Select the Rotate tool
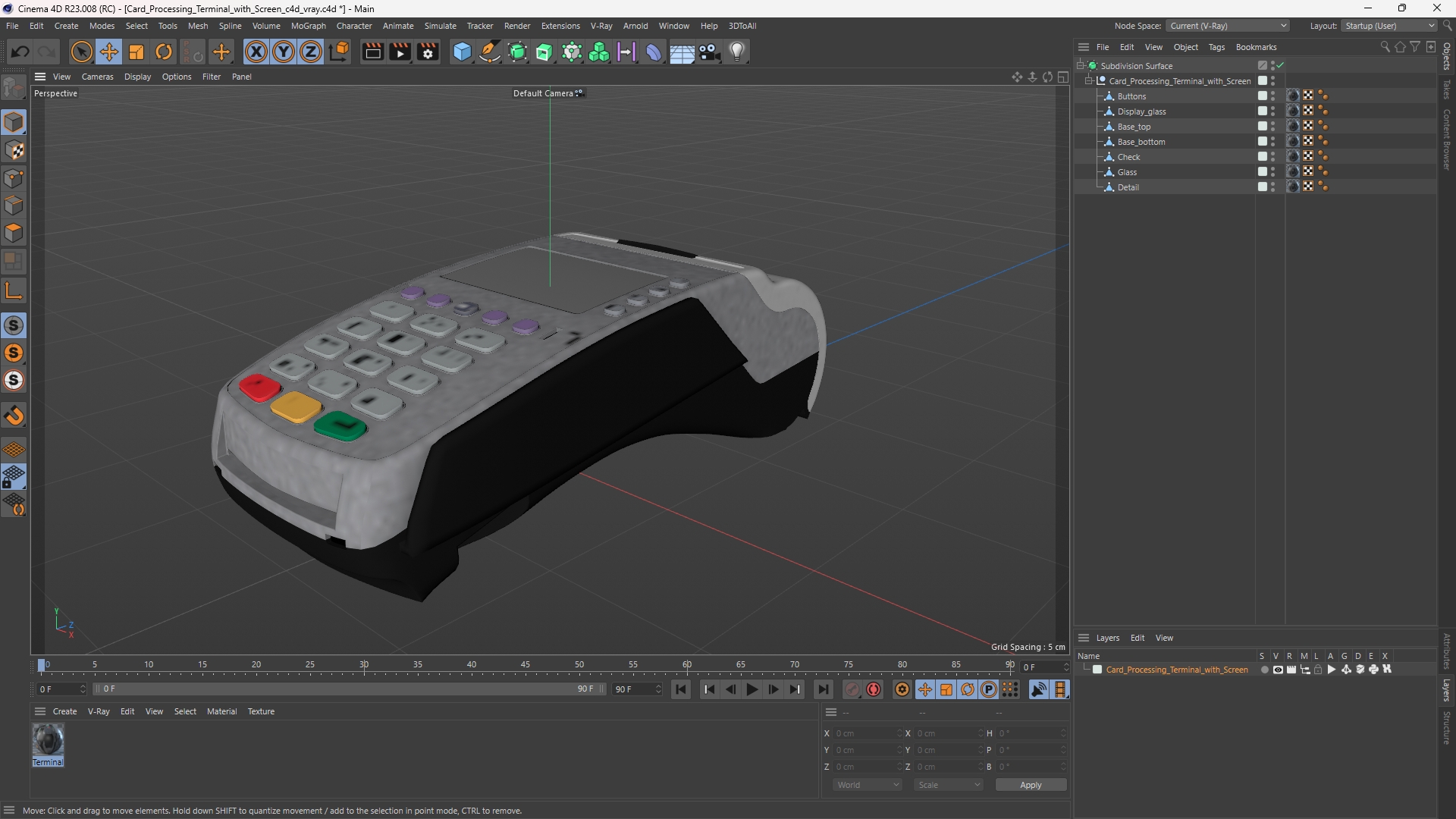The width and height of the screenshot is (1456, 819). [x=164, y=52]
